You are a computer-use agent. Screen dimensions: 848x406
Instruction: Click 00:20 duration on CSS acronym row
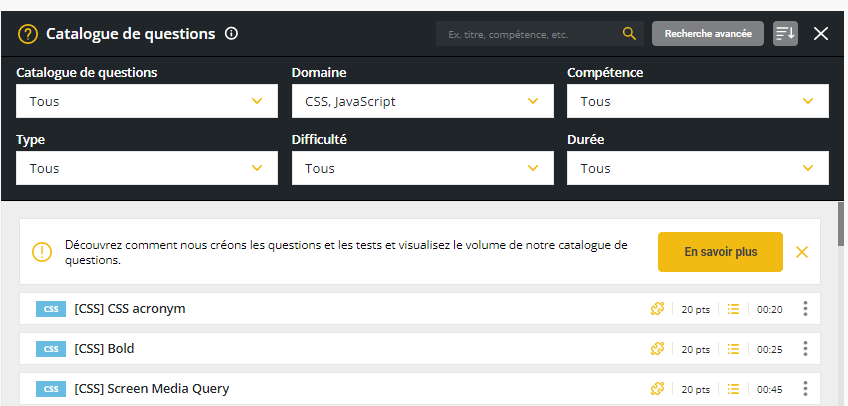coord(770,310)
